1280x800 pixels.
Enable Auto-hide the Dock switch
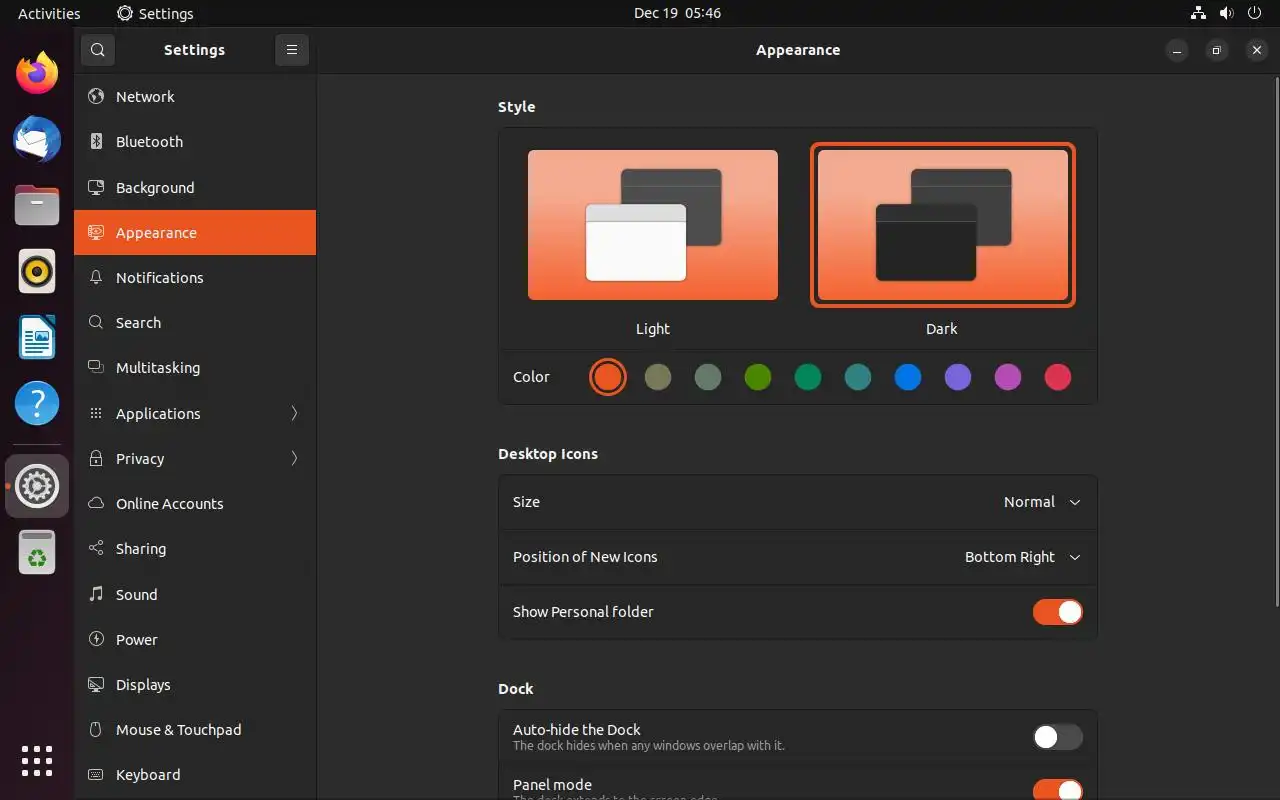click(1058, 737)
